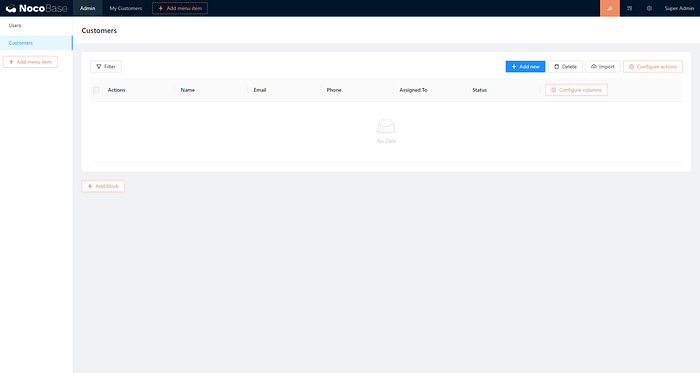The image size is (700, 373).
Task: Click the Customers page title
Action: [x=99, y=30]
